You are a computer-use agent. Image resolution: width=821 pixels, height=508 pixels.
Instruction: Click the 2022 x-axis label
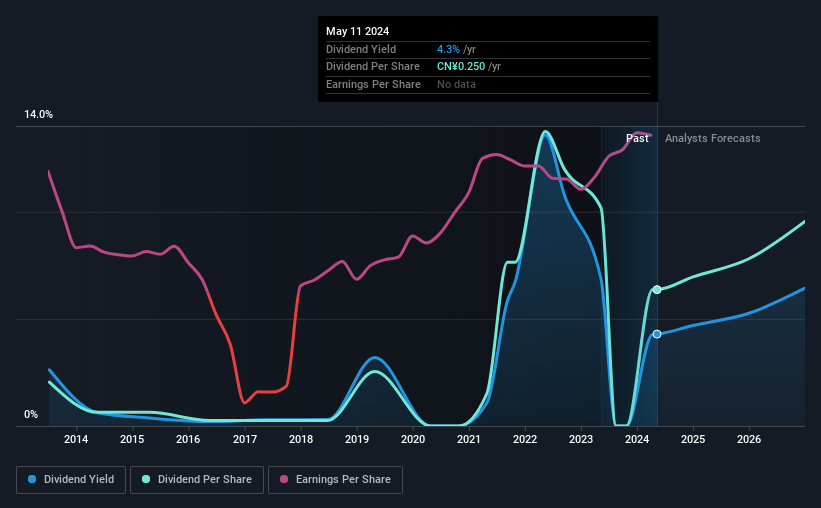(x=525, y=439)
